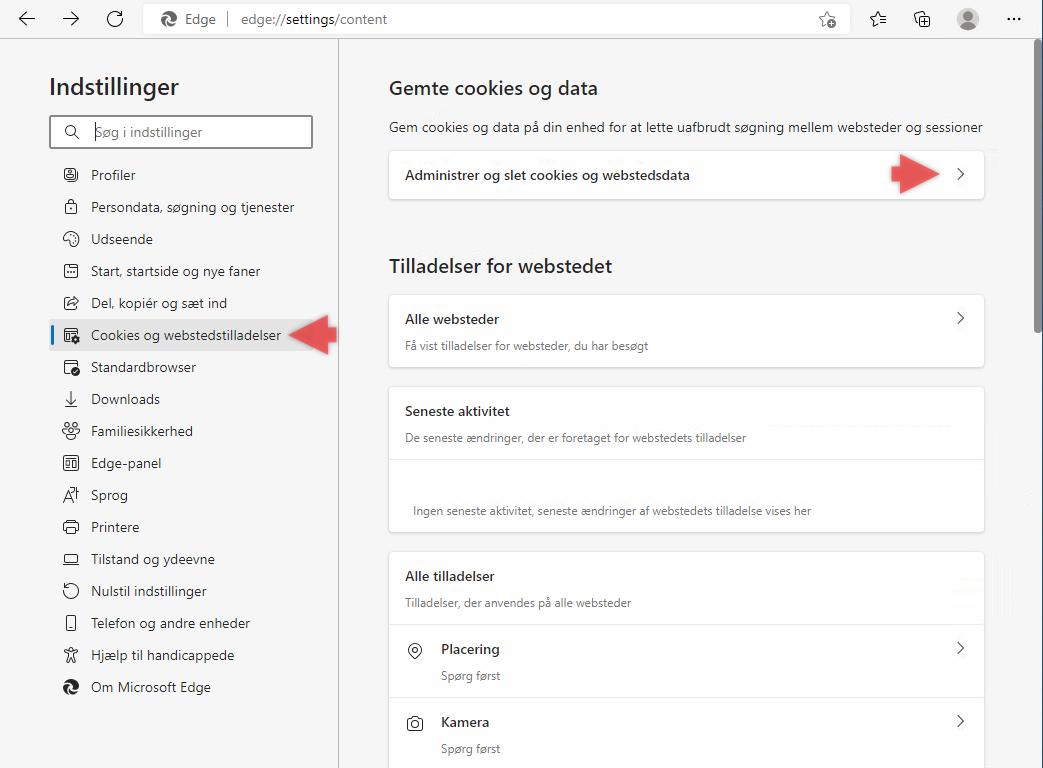Open Collections icon in toolbar
The width and height of the screenshot is (1043, 768).
point(922,19)
